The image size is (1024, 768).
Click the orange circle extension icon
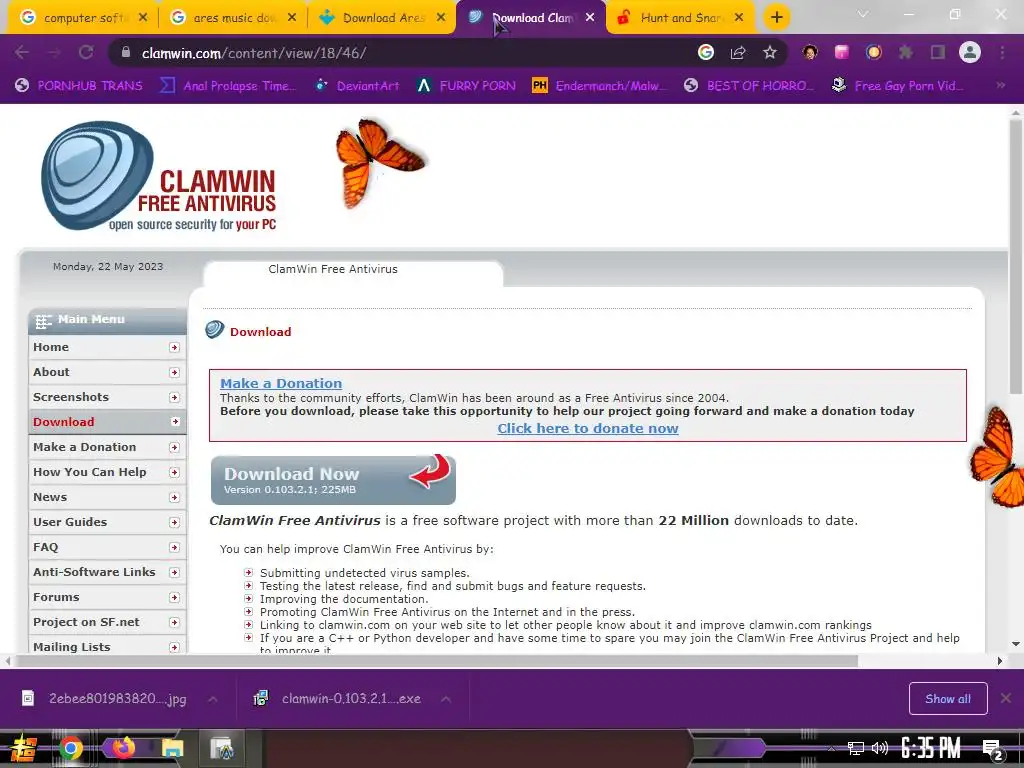874,52
